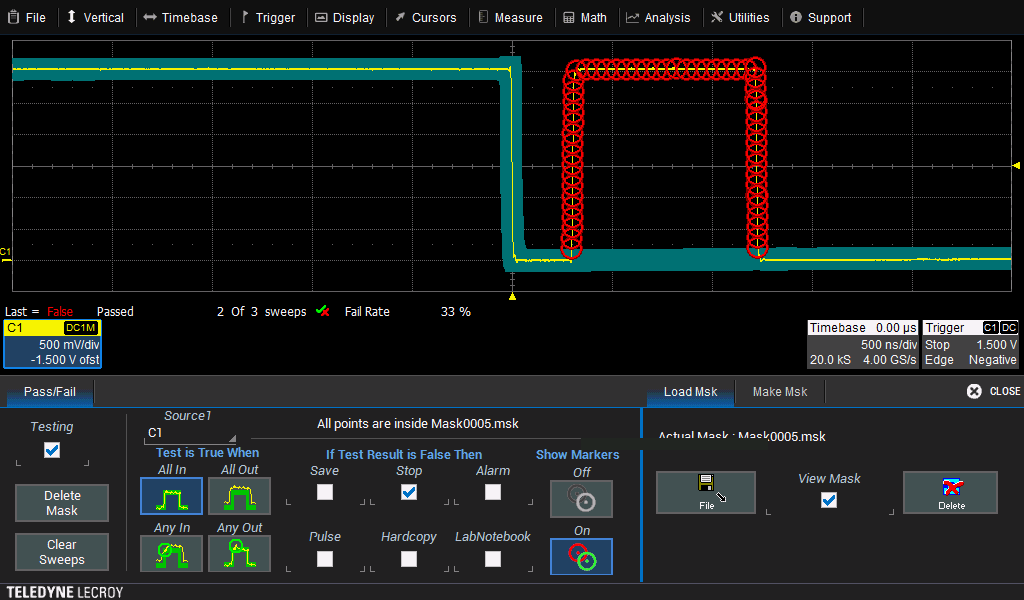Click the Clear Sweeps button

(62, 552)
